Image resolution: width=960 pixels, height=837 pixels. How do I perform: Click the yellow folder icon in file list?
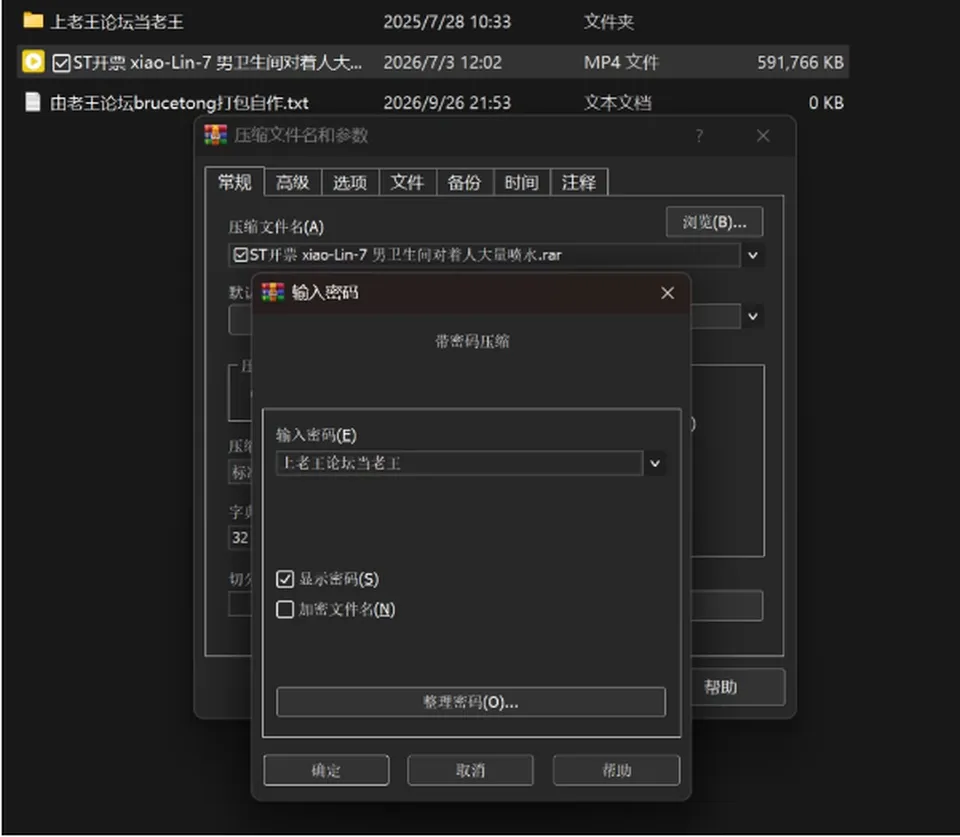tap(32, 21)
